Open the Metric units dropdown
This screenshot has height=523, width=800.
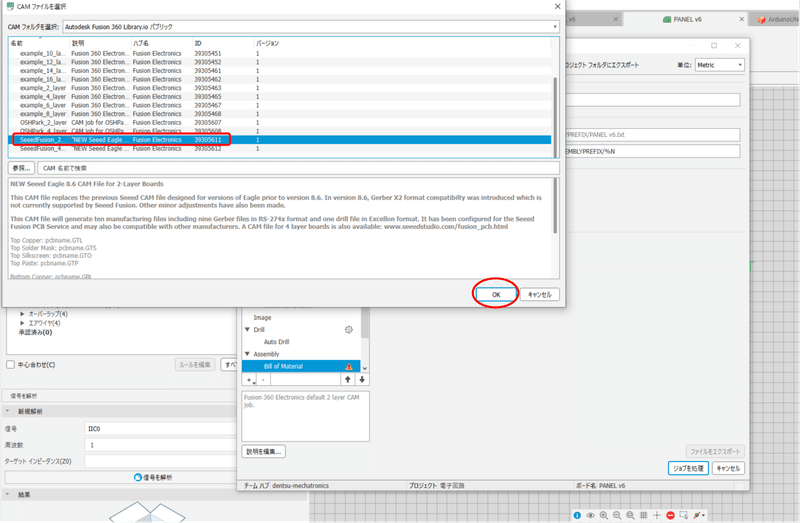pyautogui.click(x=719, y=65)
